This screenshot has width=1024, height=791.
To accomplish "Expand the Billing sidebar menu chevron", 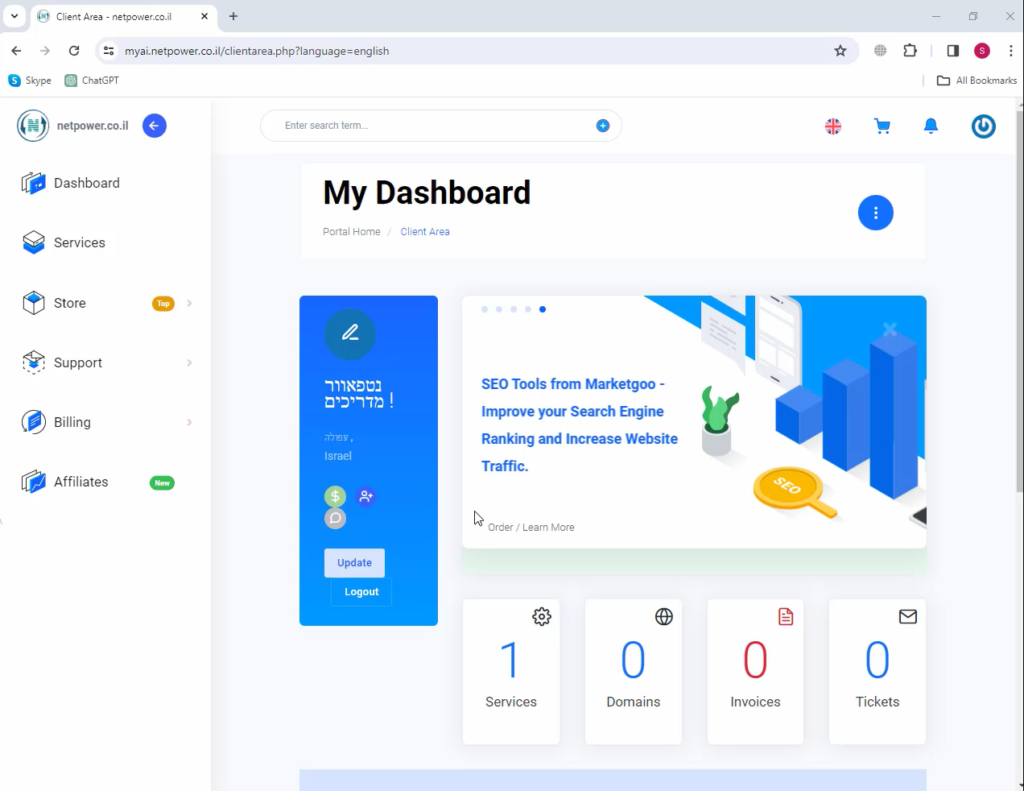I will (189, 422).
